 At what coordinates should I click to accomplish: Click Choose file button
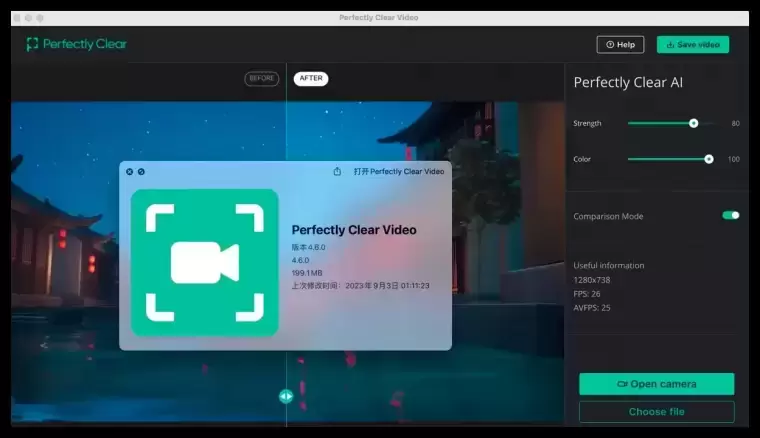coord(656,412)
